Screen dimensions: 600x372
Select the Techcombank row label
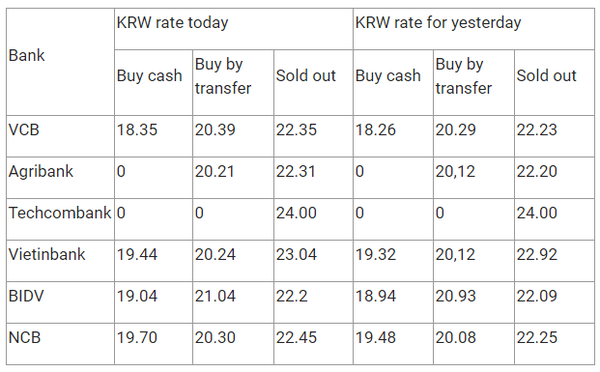click(x=60, y=213)
